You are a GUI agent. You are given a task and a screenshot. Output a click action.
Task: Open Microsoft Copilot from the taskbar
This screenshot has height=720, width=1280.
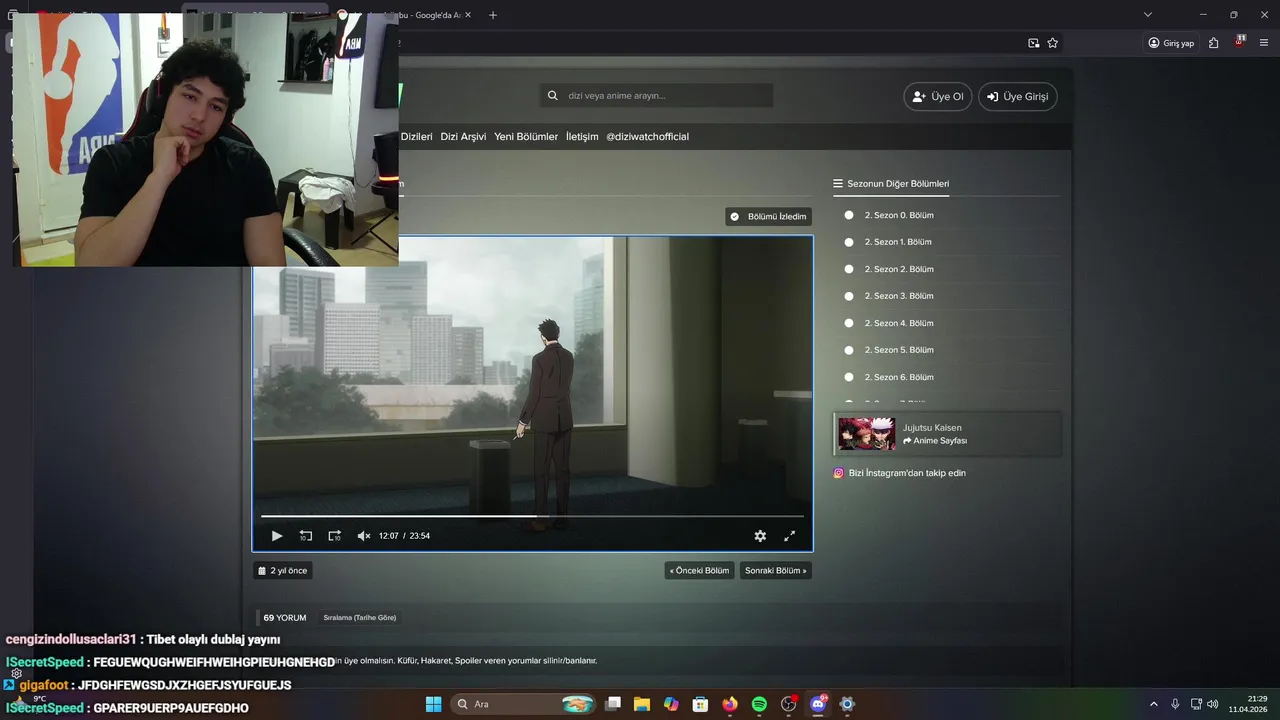671,704
